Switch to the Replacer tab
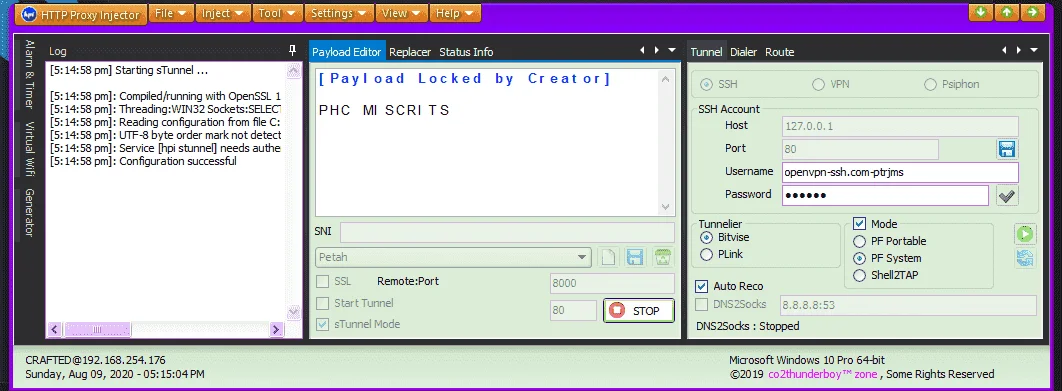The width and height of the screenshot is (1062, 391). tap(410, 52)
